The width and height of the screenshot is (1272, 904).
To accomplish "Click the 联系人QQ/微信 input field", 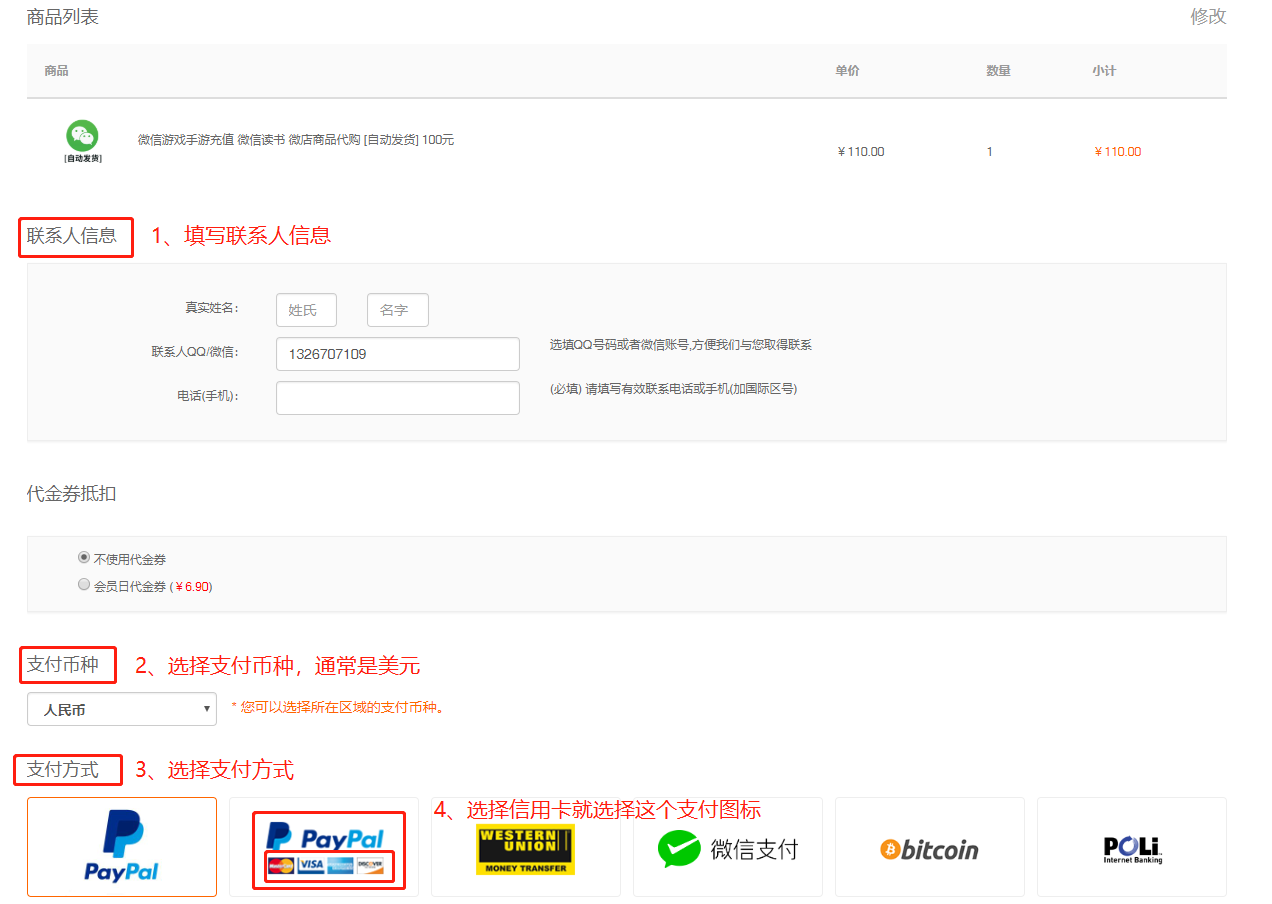I will (x=398, y=354).
